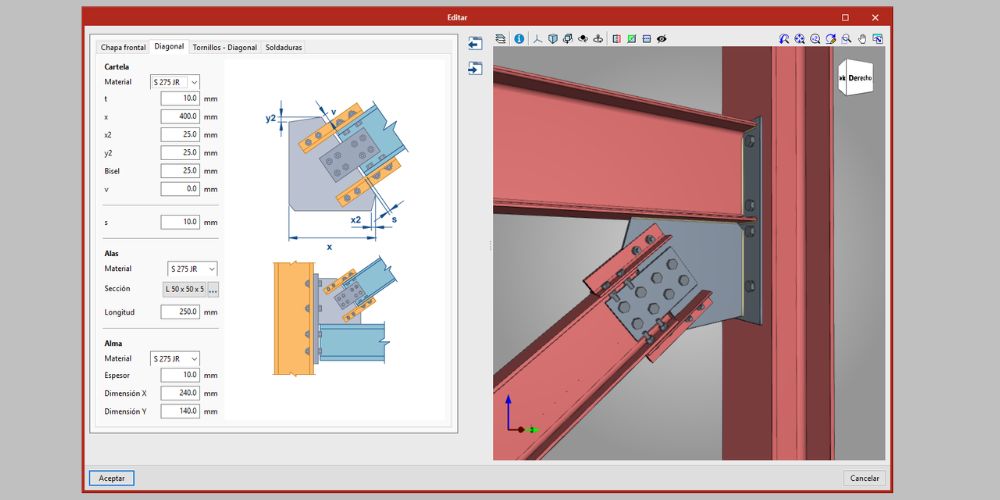Switch to the Chapa frontal tab
1000x500 pixels.
(123, 47)
